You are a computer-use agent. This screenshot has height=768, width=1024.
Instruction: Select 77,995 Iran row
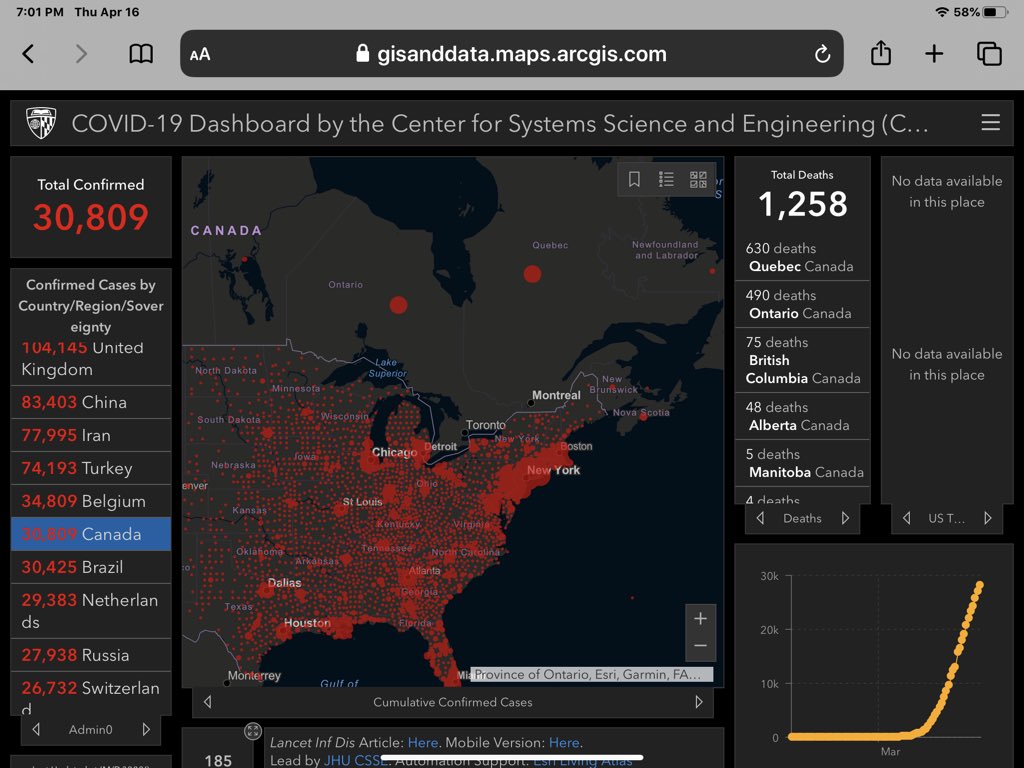pyautogui.click(x=91, y=435)
